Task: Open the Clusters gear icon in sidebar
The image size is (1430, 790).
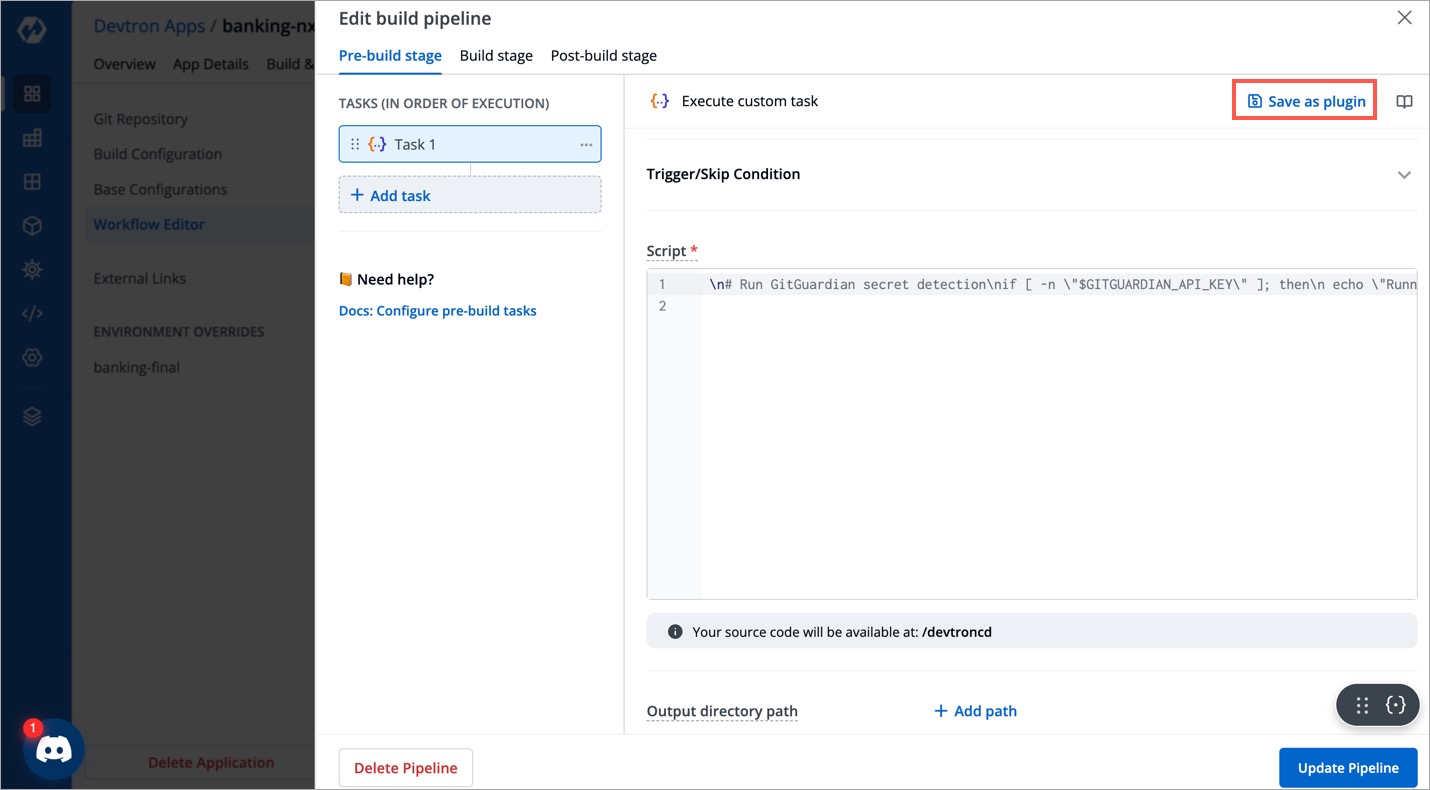Action: point(31,269)
